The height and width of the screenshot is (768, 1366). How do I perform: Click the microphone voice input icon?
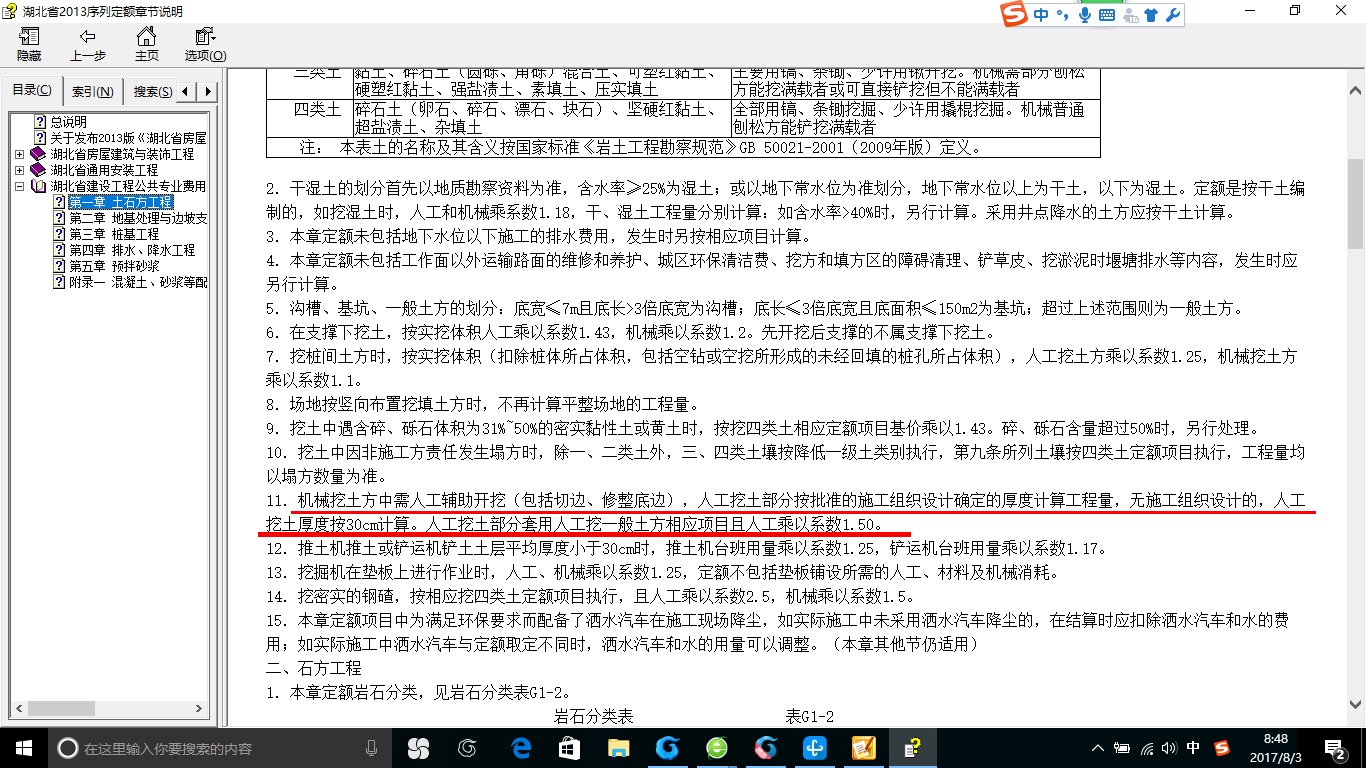tap(1085, 15)
